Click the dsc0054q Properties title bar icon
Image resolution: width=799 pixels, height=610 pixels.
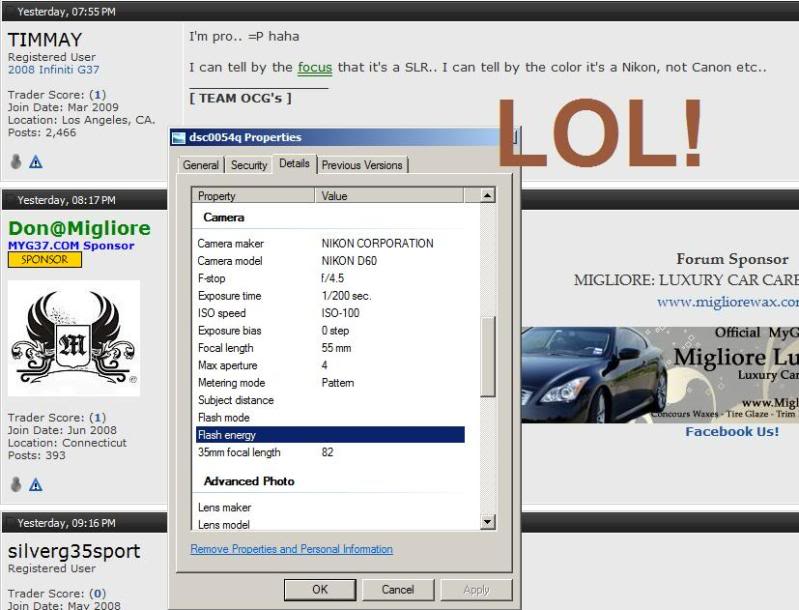click(x=178, y=138)
